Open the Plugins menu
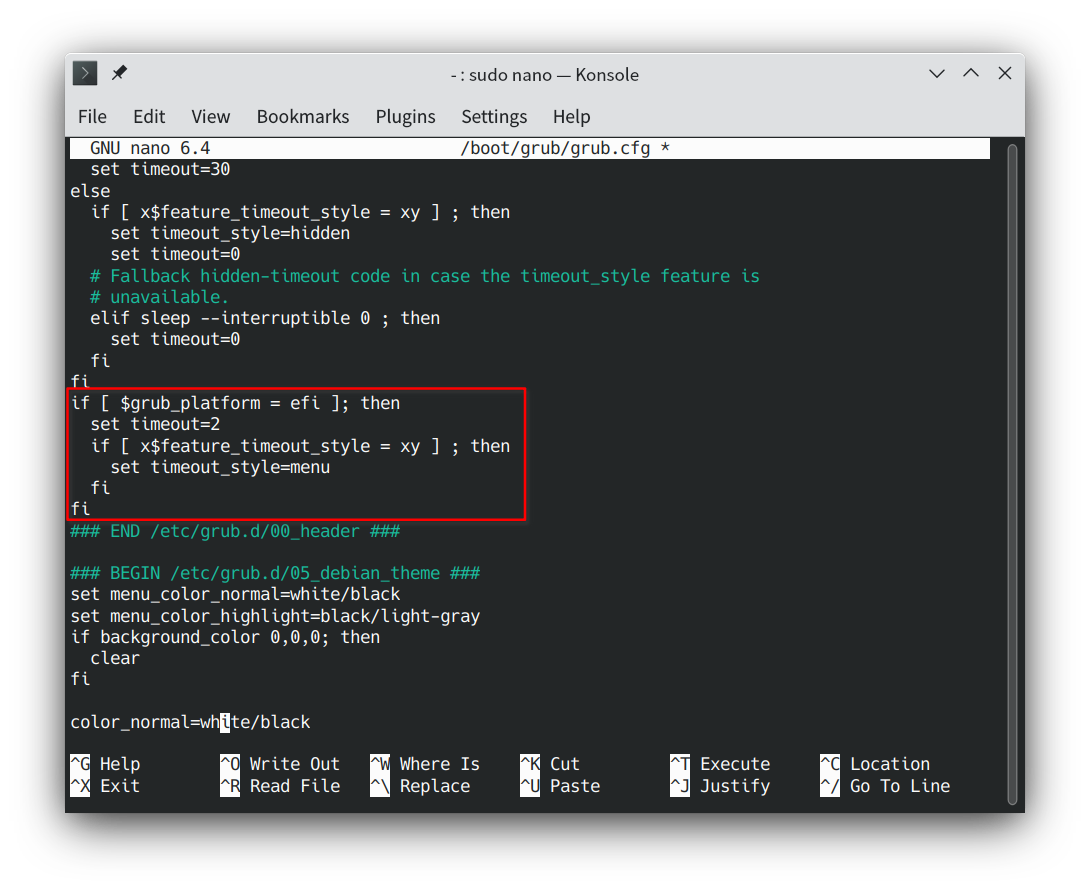 405,117
